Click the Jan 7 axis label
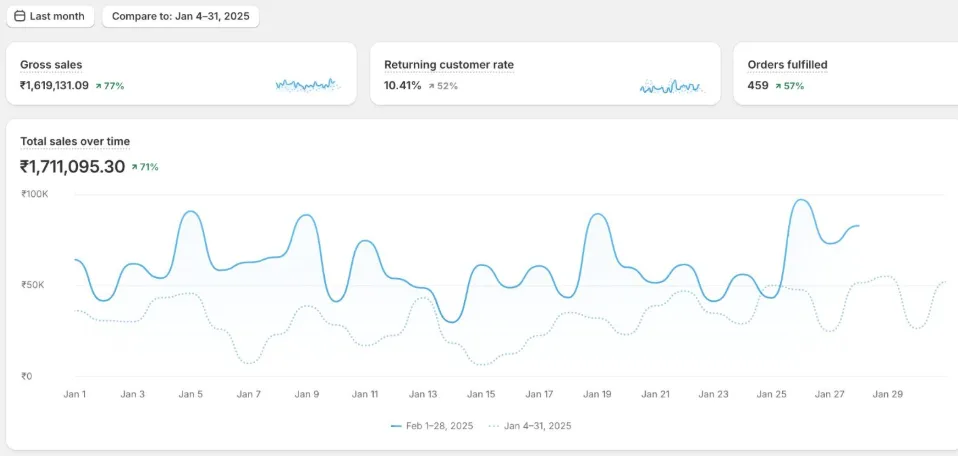Viewport: 958px width, 456px height. coord(249,394)
